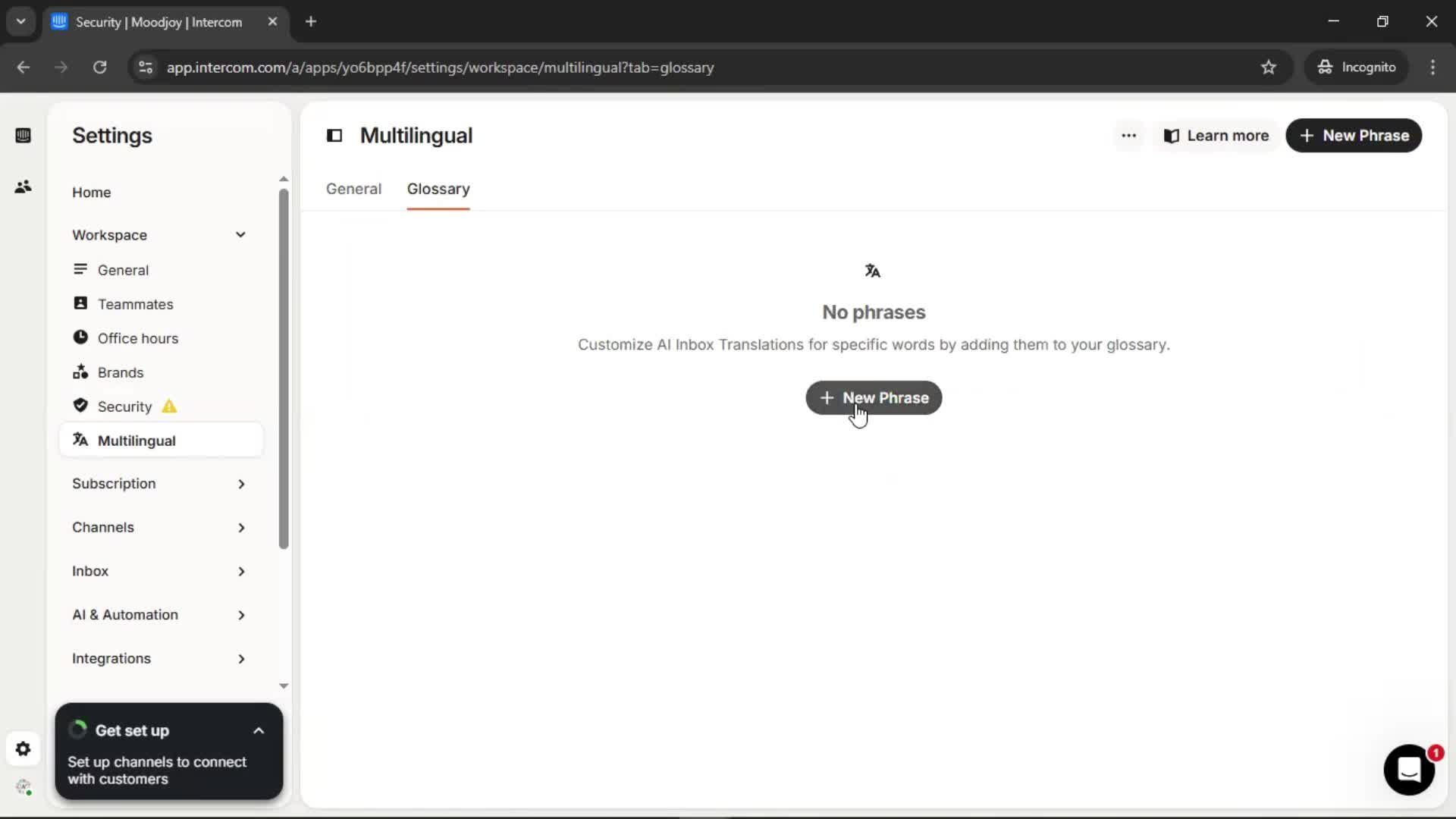The width and height of the screenshot is (1456, 819).
Task: Select Multilingual in the sidebar
Action: (161, 441)
